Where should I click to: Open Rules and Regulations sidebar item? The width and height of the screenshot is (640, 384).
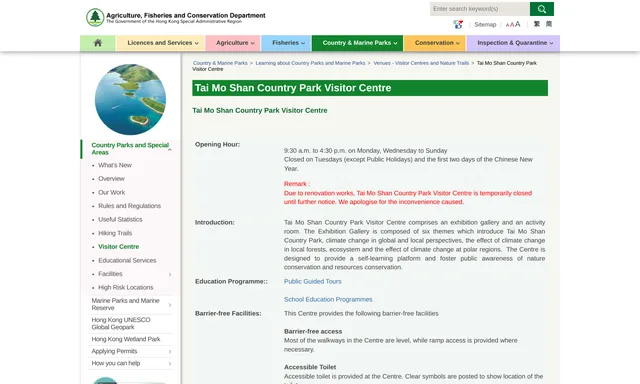tap(129, 206)
